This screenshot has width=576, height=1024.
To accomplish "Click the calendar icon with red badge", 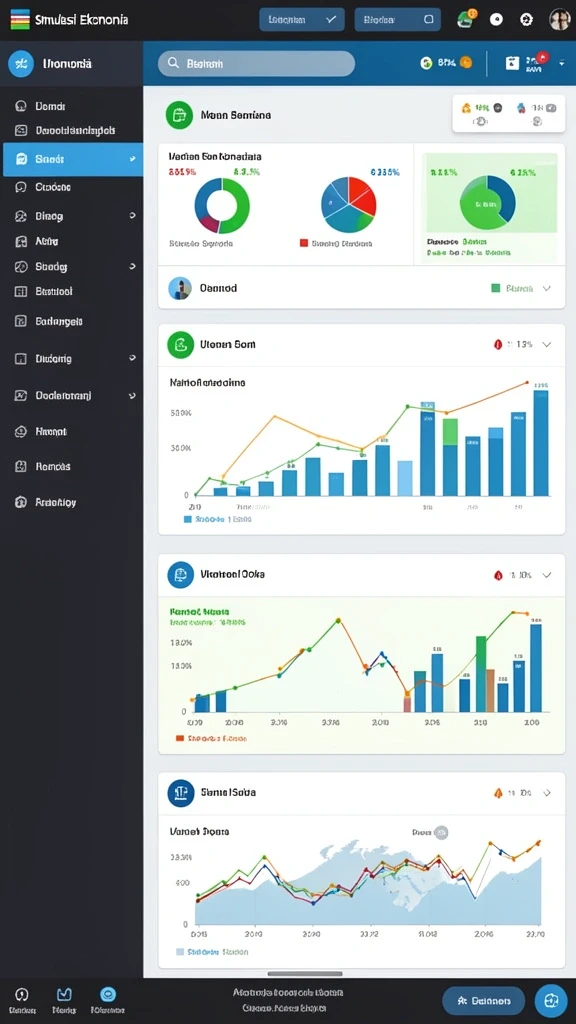I will tap(512, 63).
